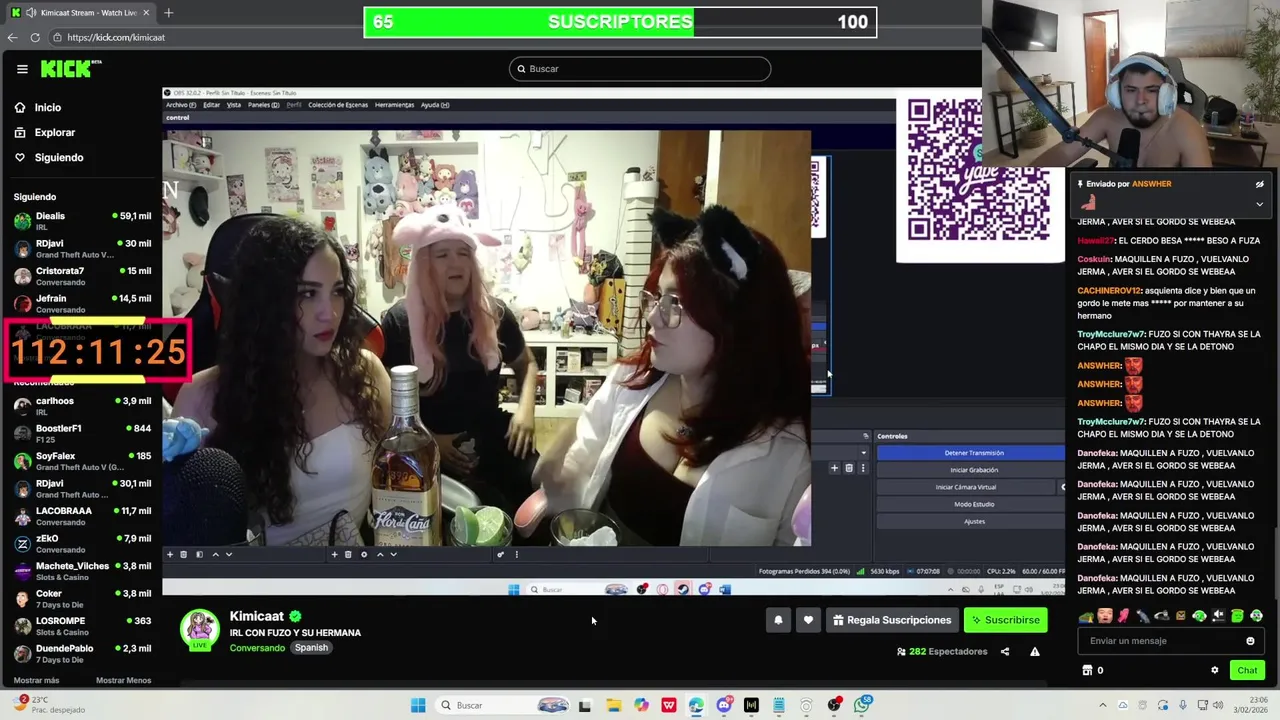Image resolution: width=1280 pixels, height=720 pixels.
Task: Open SoyFalex recommended channel
Action: click(x=82, y=461)
